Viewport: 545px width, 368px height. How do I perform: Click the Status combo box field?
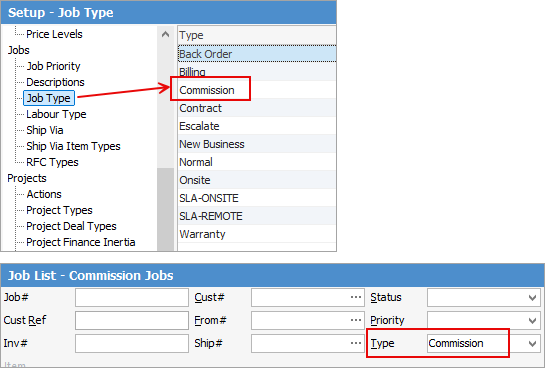click(x=484, y=297)
